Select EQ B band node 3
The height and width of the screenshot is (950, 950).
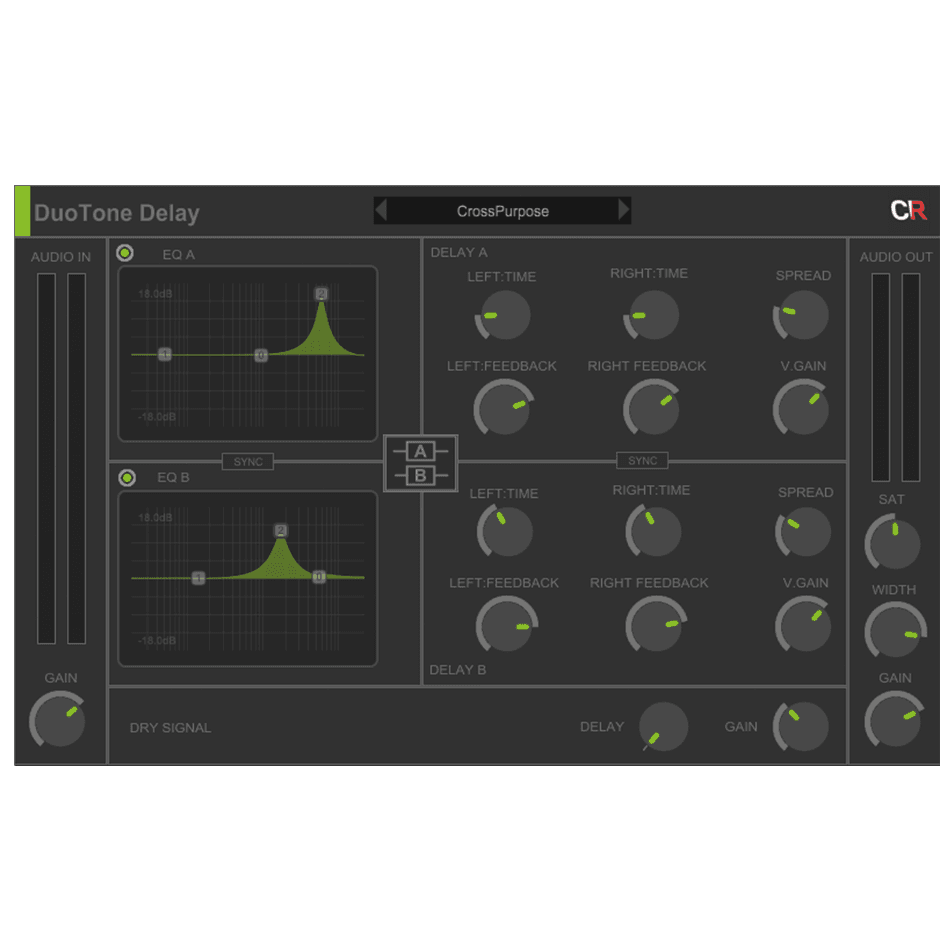click(319, 577)
